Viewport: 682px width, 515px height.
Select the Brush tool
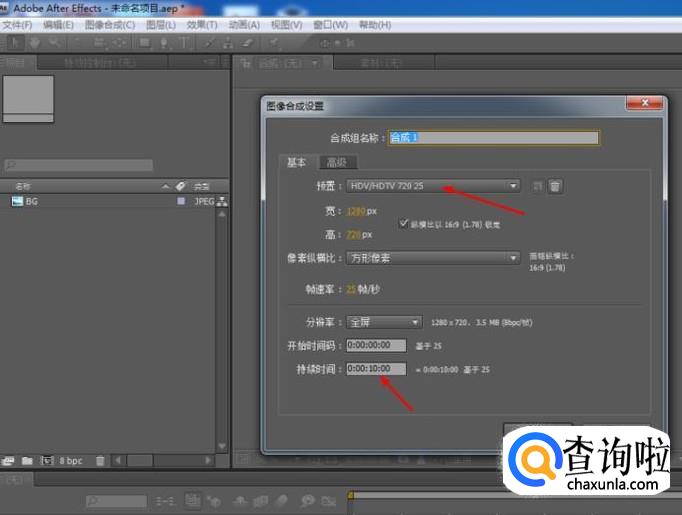(x=209, y=43)
